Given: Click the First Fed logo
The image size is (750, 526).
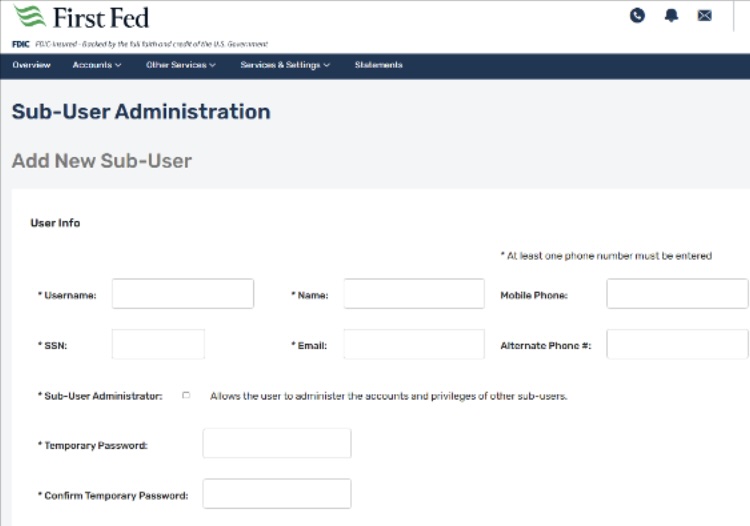Looking at the screenshot, I should pos(81,17).
